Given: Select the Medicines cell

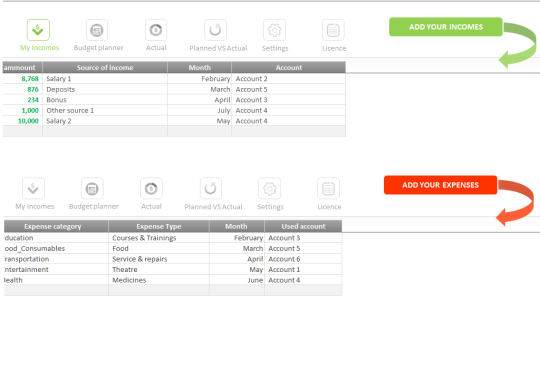Looking at the screenshot, I should pos(159,280).
